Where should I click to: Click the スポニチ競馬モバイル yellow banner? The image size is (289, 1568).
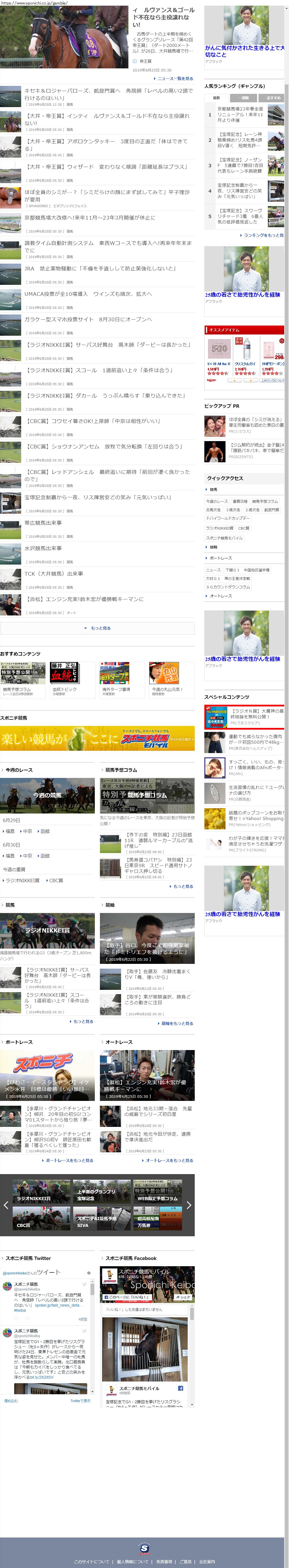[97, 739]
